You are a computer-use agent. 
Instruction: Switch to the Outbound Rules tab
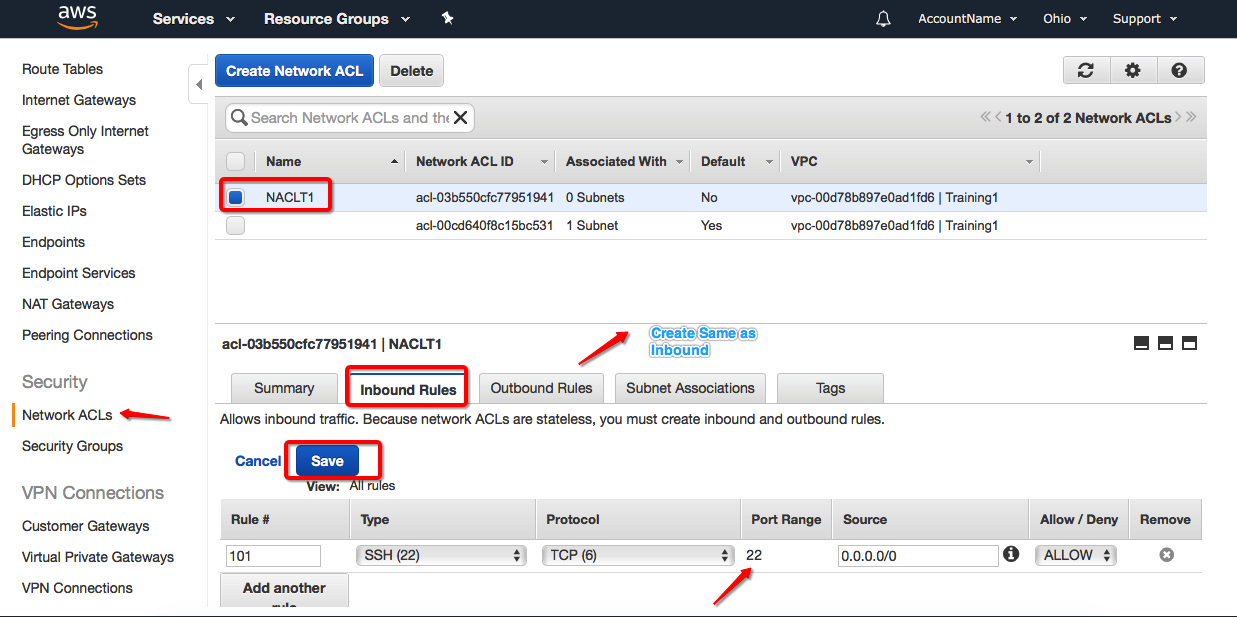[x=541, y=388]
